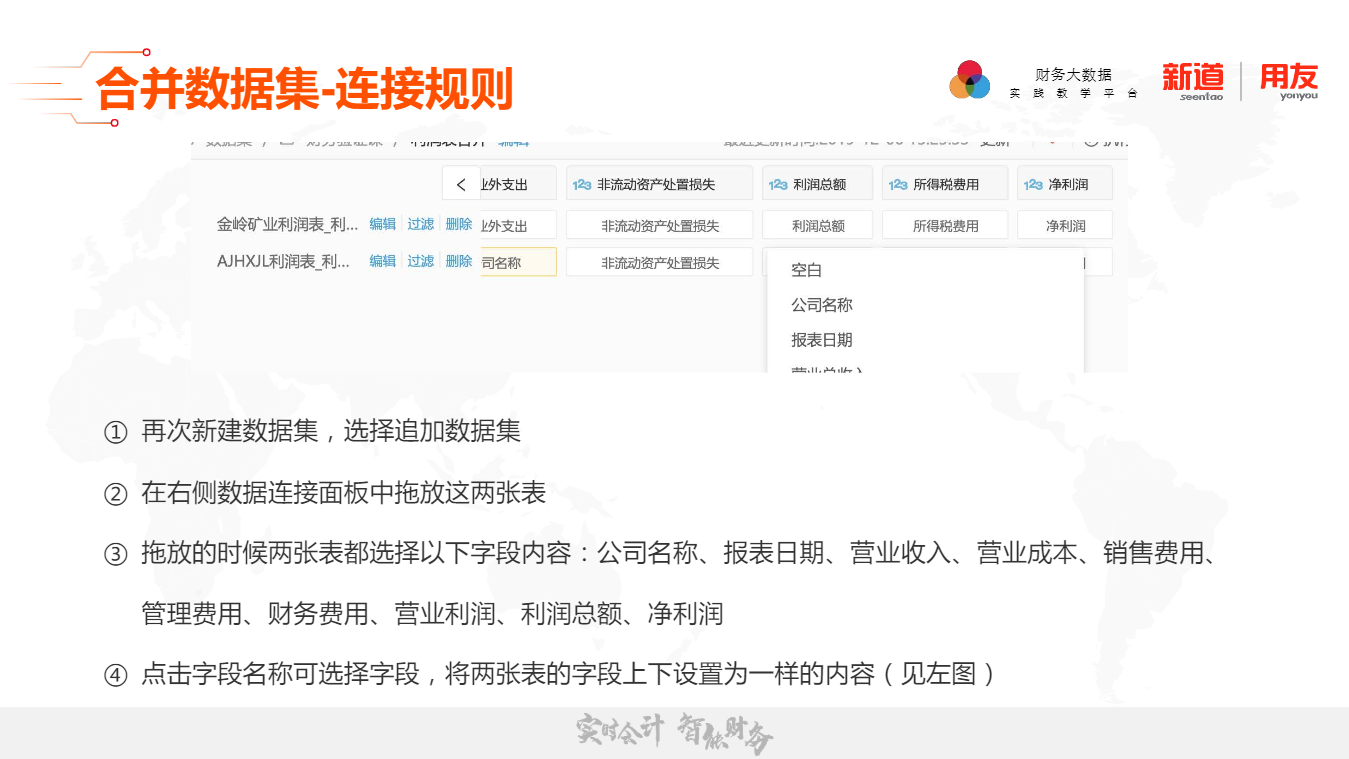Open 所得税费用 field in 金岭矿业 row

click(945, 225)
